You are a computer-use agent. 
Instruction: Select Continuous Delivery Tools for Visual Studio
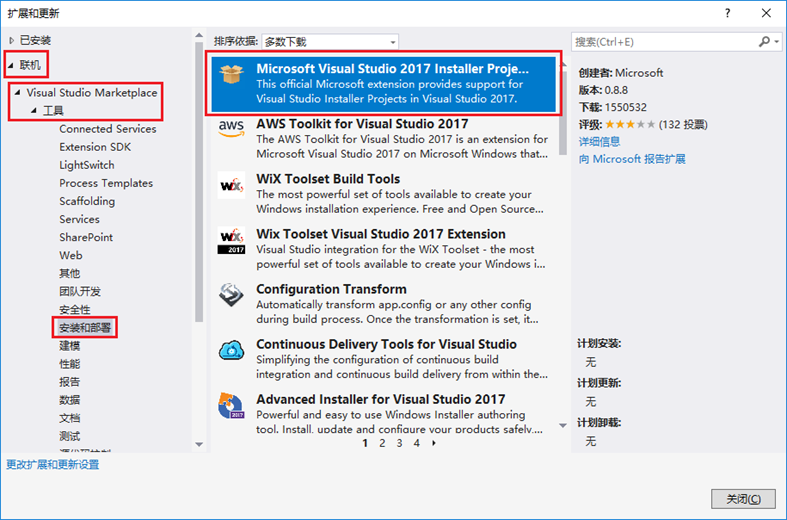pyautogui.click(x=386, y=344)
